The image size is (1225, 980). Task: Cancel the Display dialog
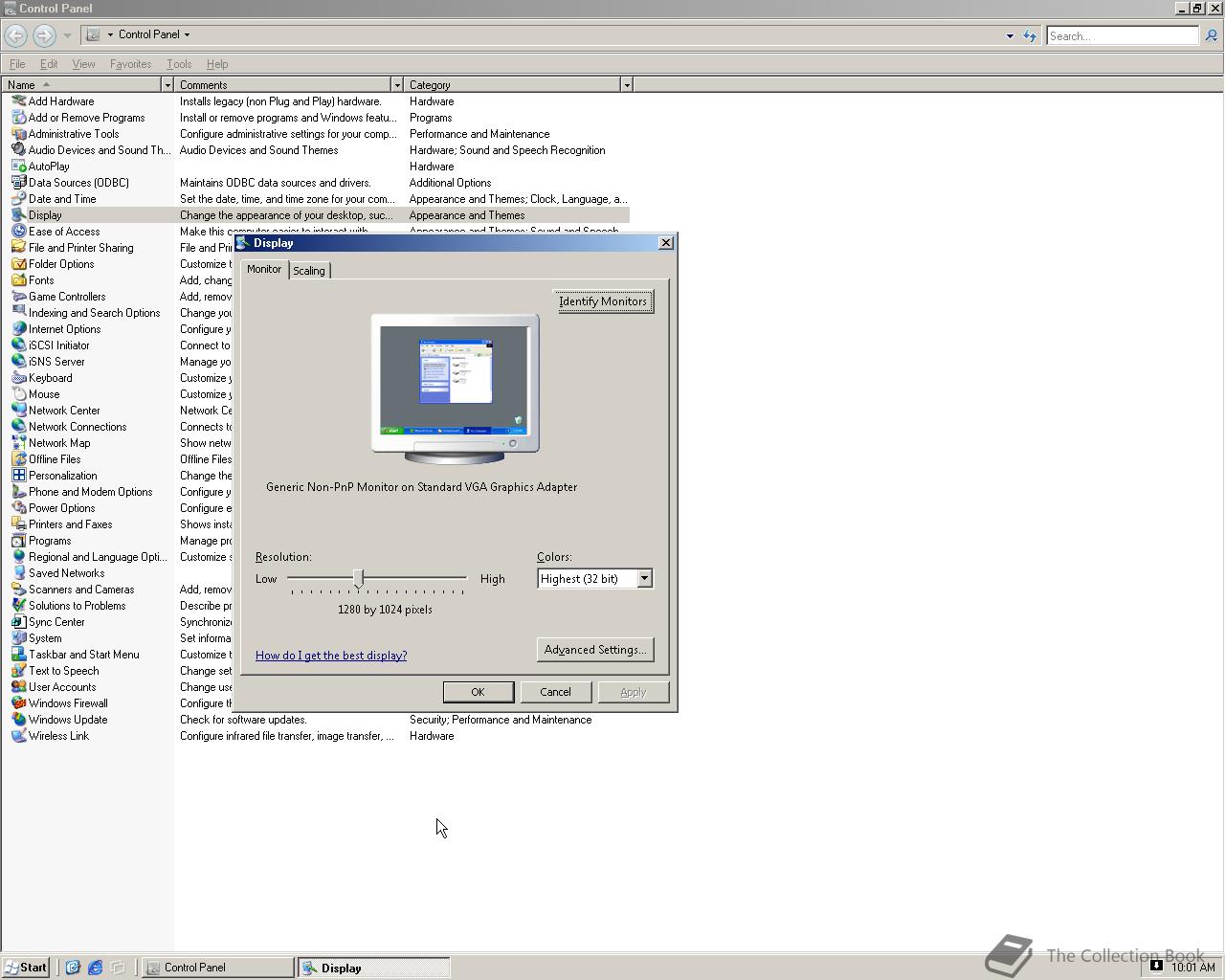[x=555, y=692]
